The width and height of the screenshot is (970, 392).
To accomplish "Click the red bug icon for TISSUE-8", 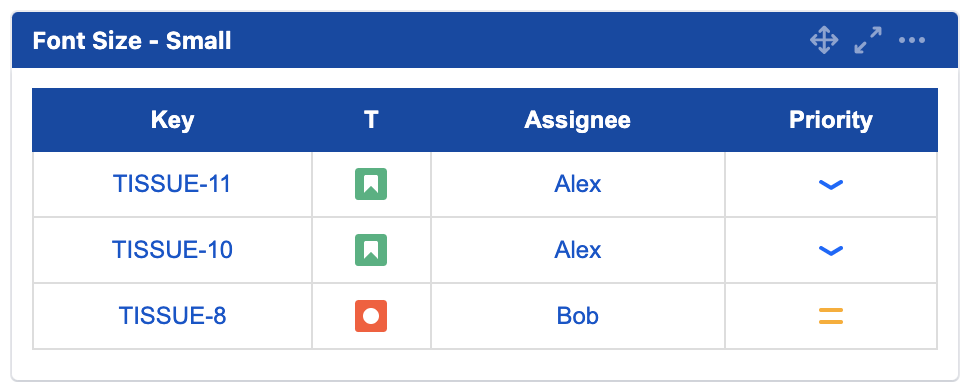I will [371, 317].
